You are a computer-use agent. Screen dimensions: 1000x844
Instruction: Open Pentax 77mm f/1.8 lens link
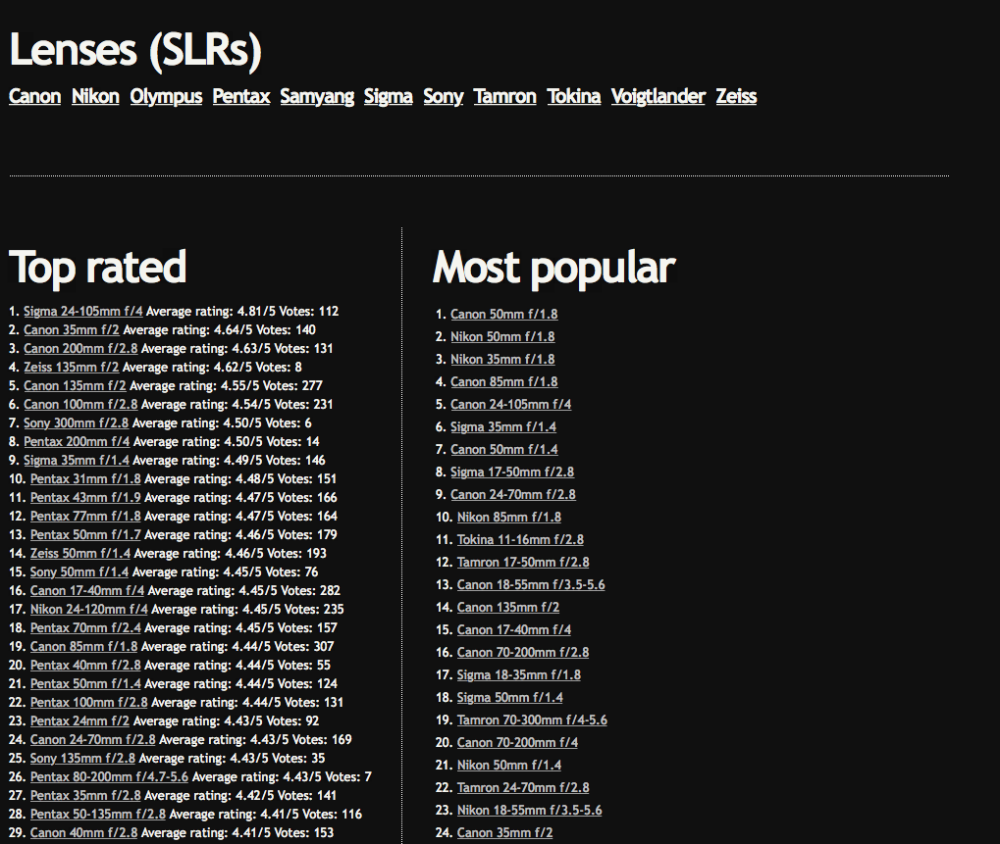pyautogui.click(x=85, y=516)
